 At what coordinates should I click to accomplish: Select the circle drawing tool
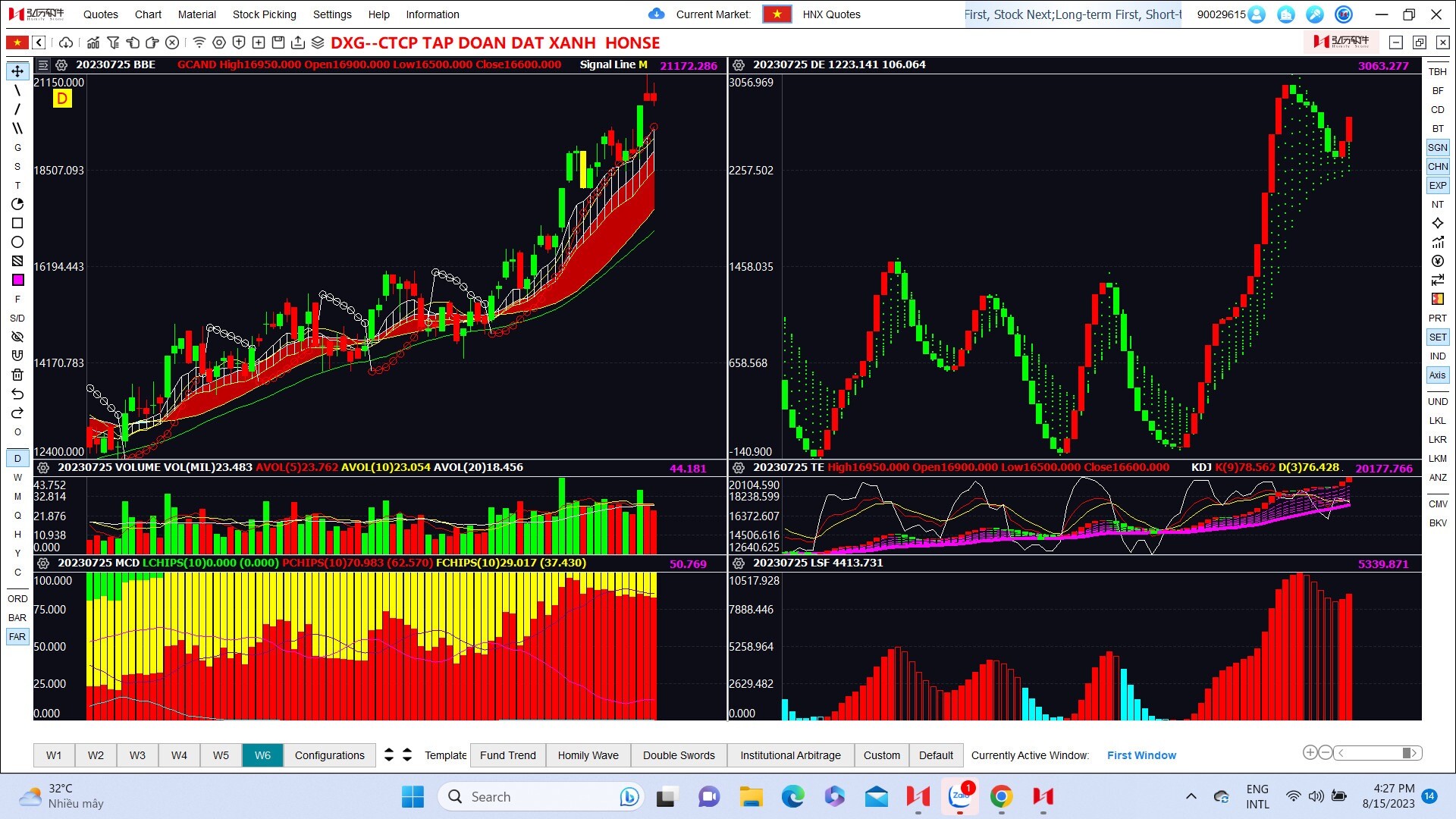coord(17,242)
